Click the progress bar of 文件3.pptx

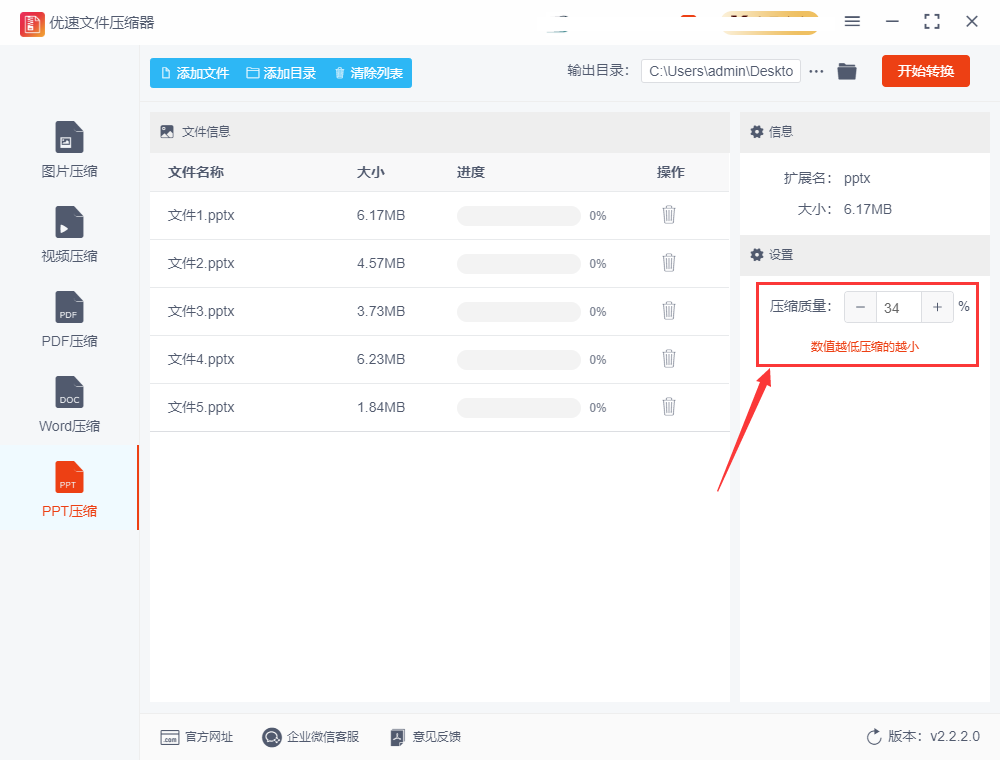518,311
